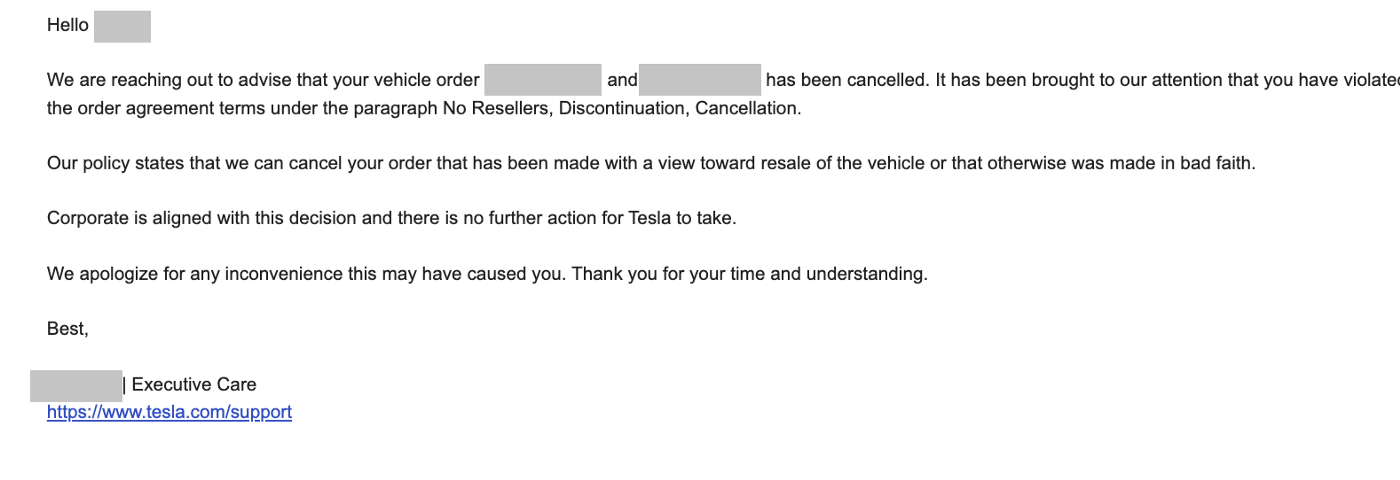Click the Hello greeting word
Image resolution: width=1400 pixels, height=480 pixels.
[x=68, y=26]
